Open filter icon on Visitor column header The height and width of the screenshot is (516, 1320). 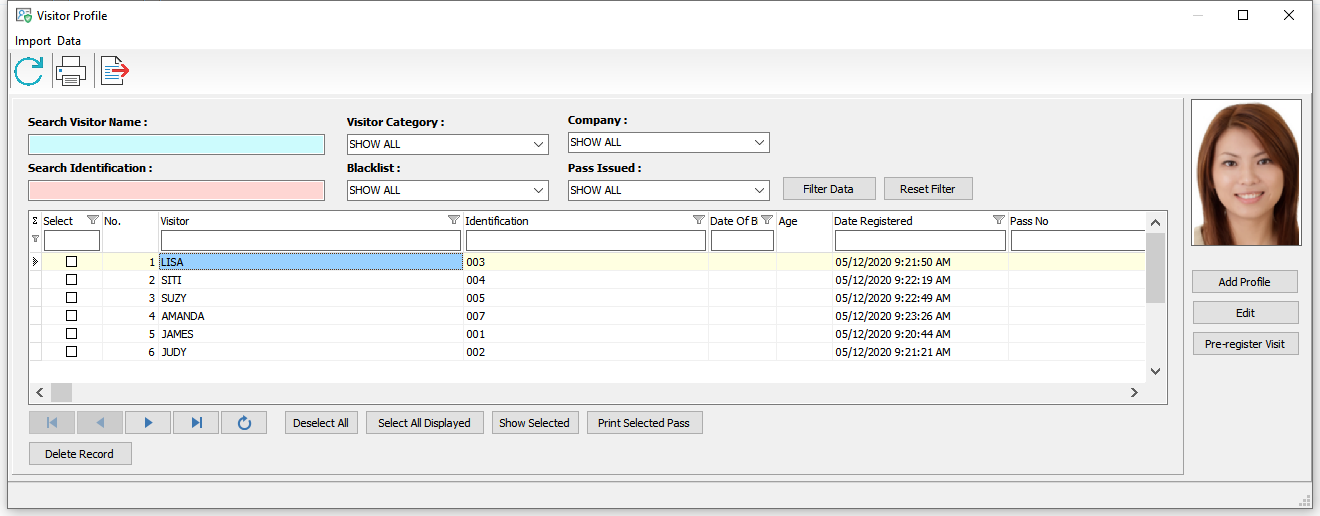point(453,220)
